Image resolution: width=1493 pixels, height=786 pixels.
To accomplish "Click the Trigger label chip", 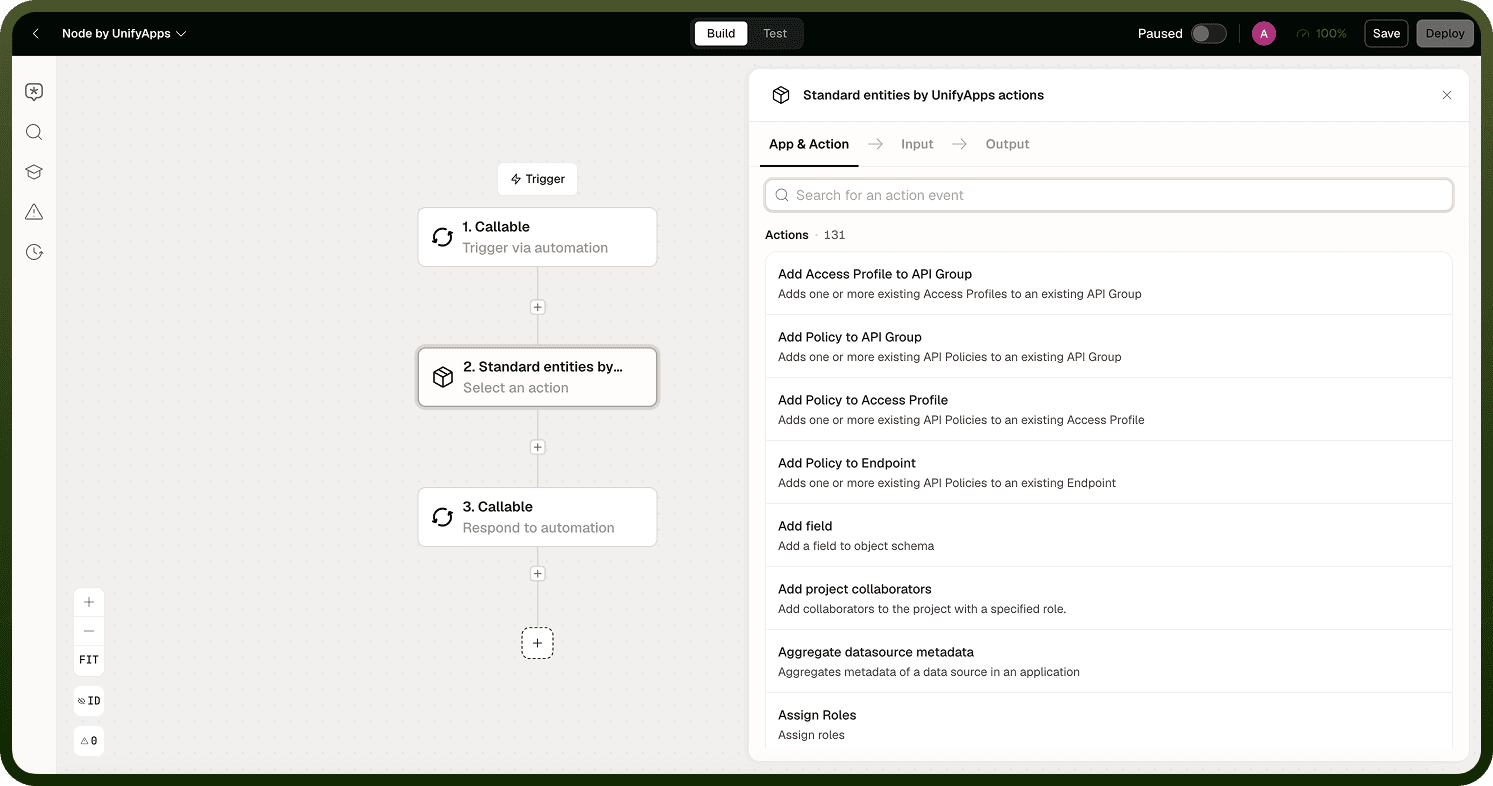I will (538, 179).
